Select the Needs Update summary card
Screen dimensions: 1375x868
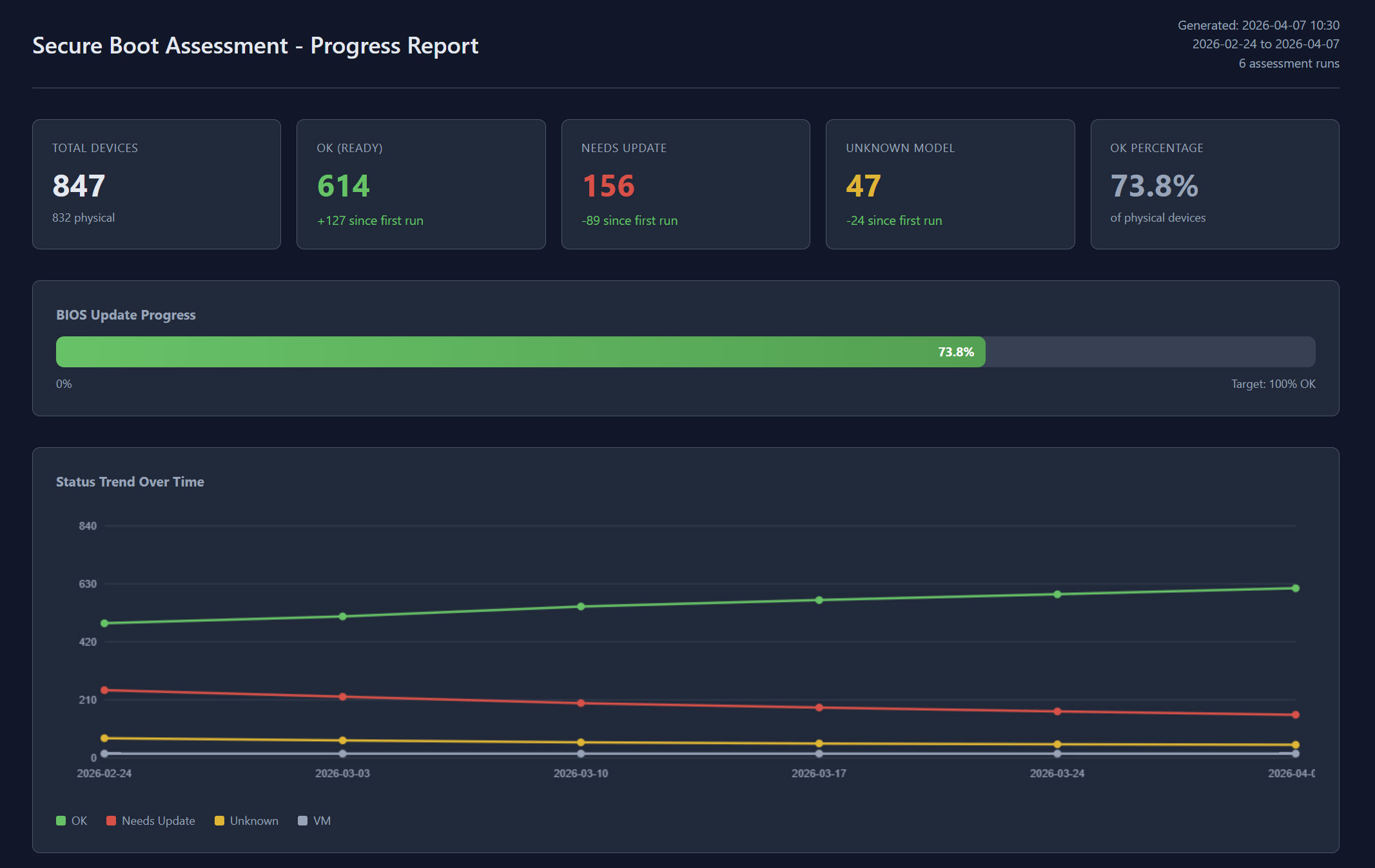(685, 184)
